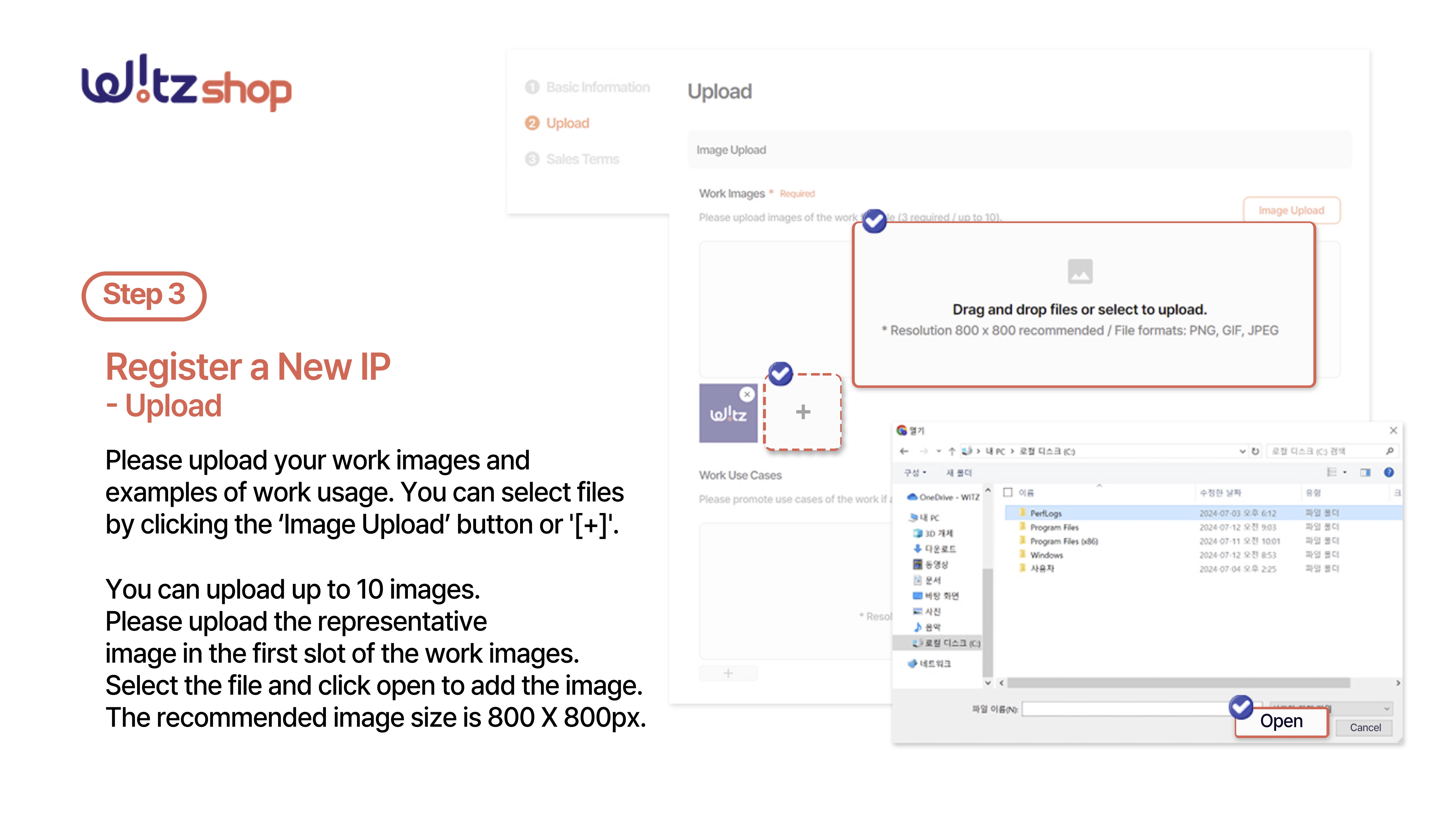Select the Upload step in sidebar
1456x820 pixels.
coord(557,123)
